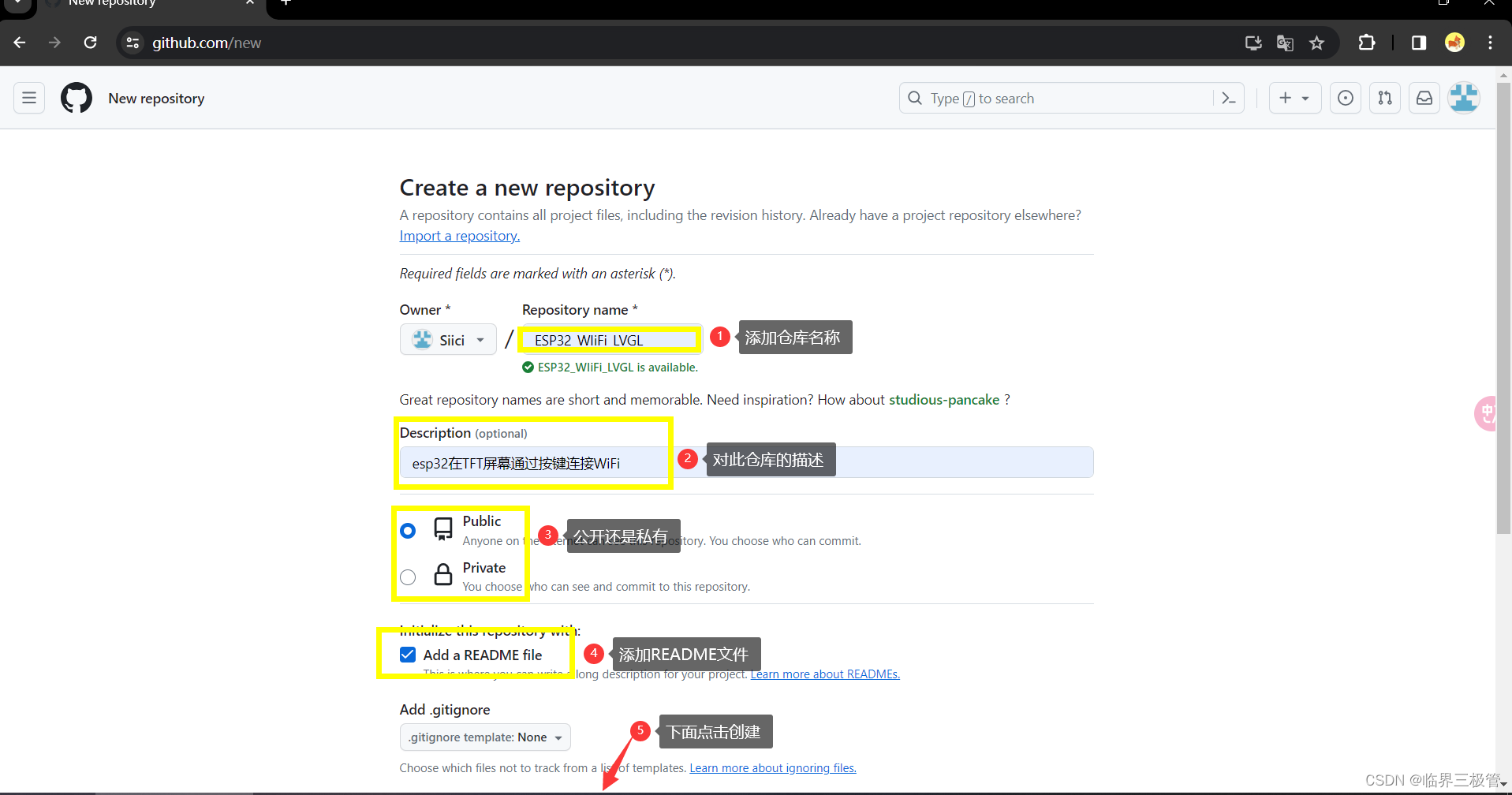The height and width of the screenshot is (795, 1512).
Task: Close the New repository tab
Action: pos(250,3)
